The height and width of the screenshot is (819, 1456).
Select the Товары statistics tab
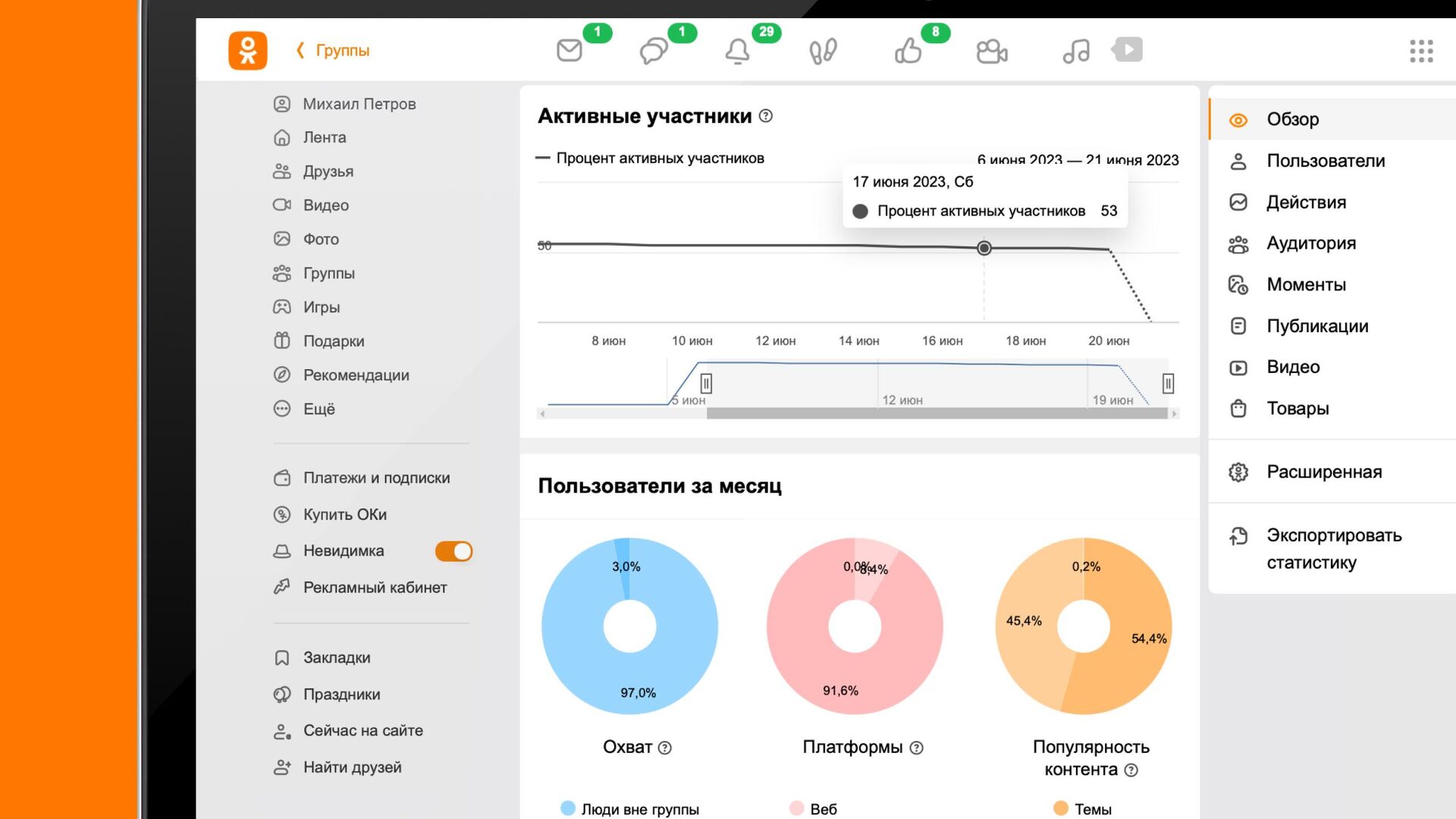coord(1332,409)
